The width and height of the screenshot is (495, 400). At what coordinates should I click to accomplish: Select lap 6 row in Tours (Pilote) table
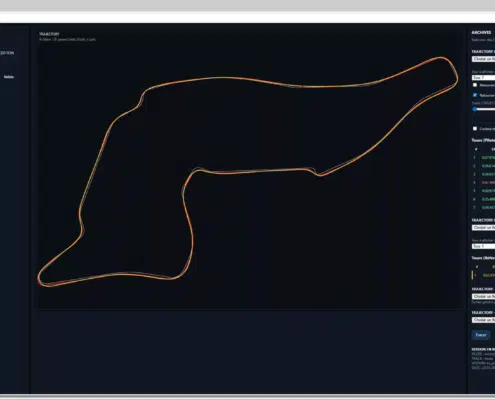pyautogui.click(x=483, y=199)
